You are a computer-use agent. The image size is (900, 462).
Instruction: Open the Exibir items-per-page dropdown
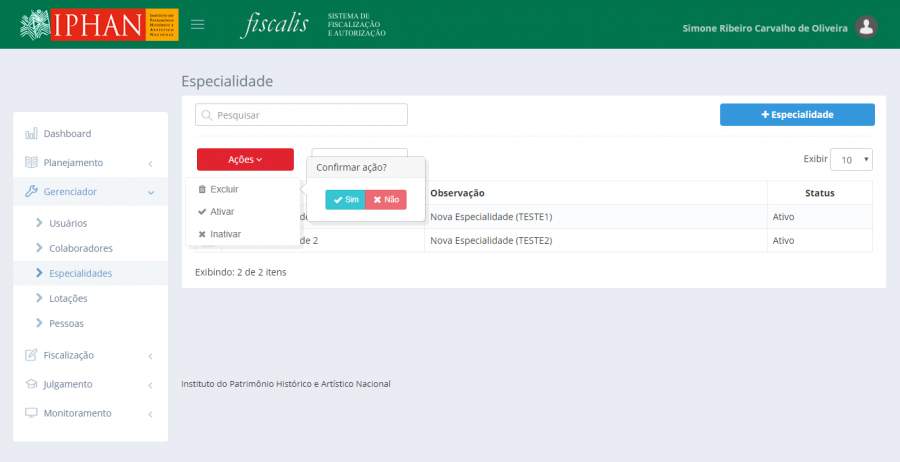coord(852,160)
